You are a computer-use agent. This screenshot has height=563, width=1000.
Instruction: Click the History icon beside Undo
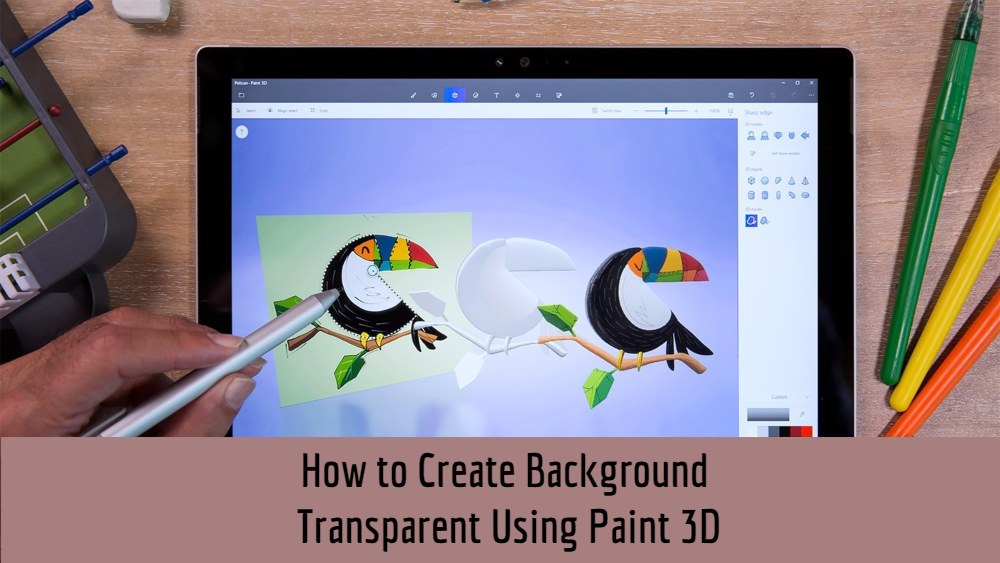pyautogui.click(x=773, y=95)
